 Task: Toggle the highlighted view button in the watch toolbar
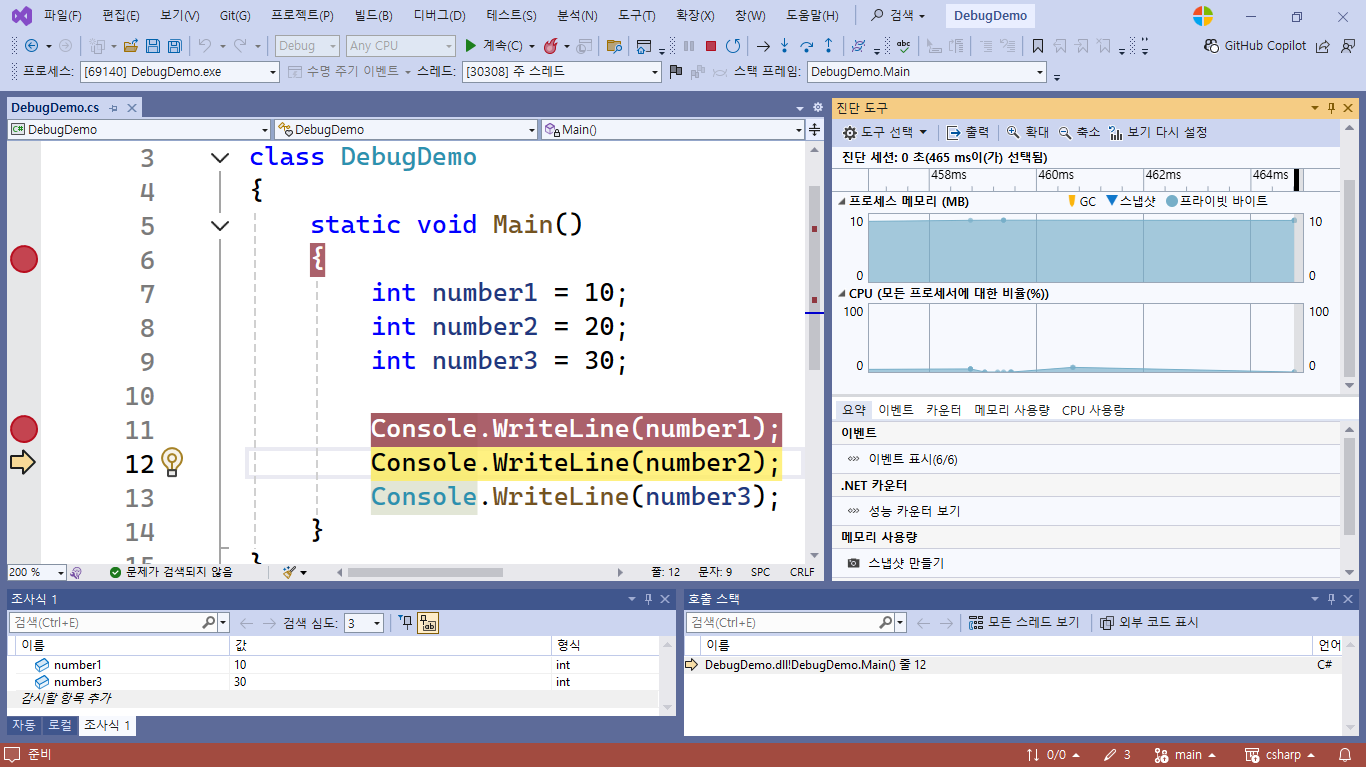[x=428, y=623]
